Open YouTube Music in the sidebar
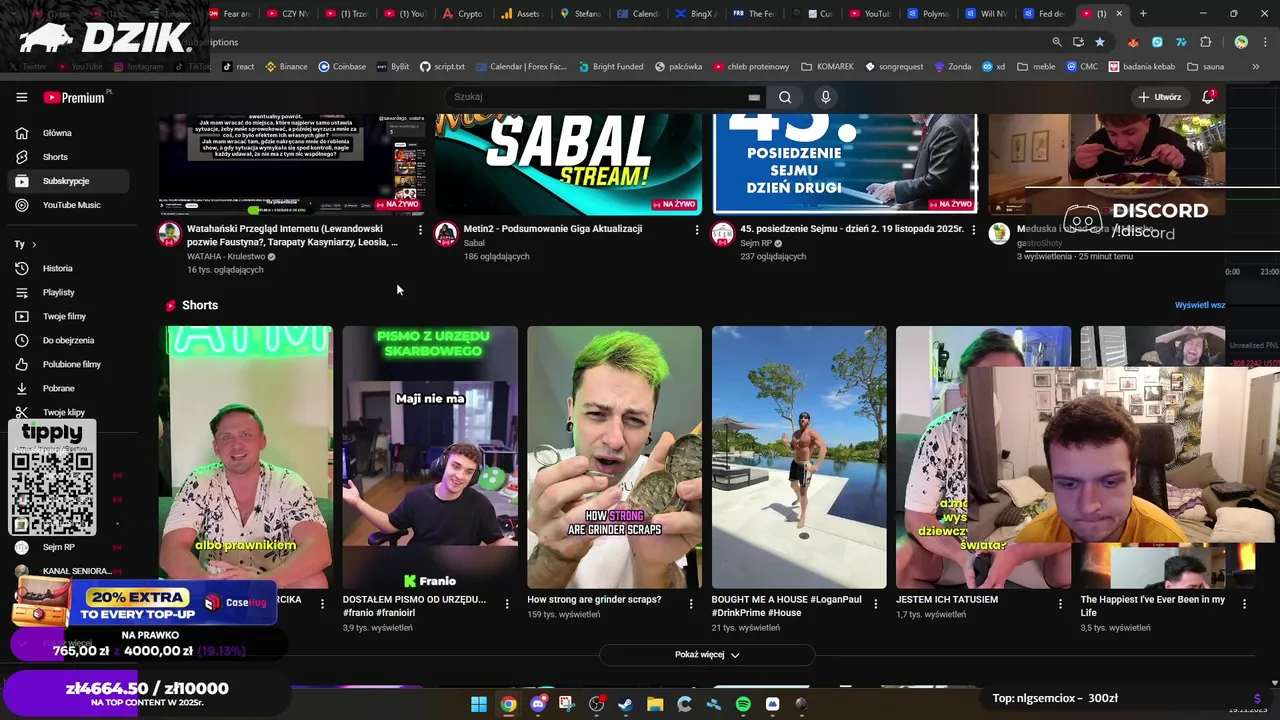Image resolution: width=1280 pixels, height=720 pixels. tap(71, 205)
